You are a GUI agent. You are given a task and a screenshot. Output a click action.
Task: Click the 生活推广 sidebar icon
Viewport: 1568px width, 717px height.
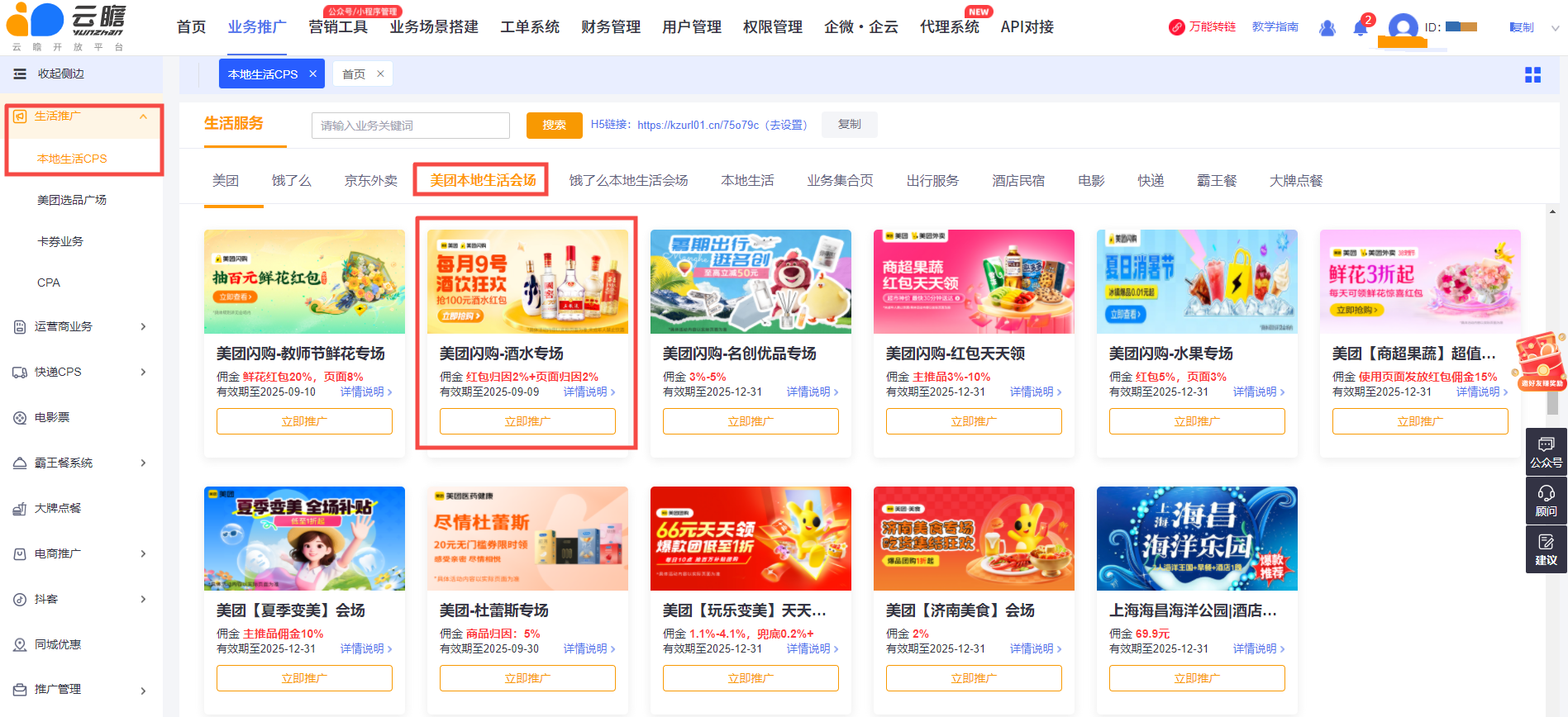point(20,116)
